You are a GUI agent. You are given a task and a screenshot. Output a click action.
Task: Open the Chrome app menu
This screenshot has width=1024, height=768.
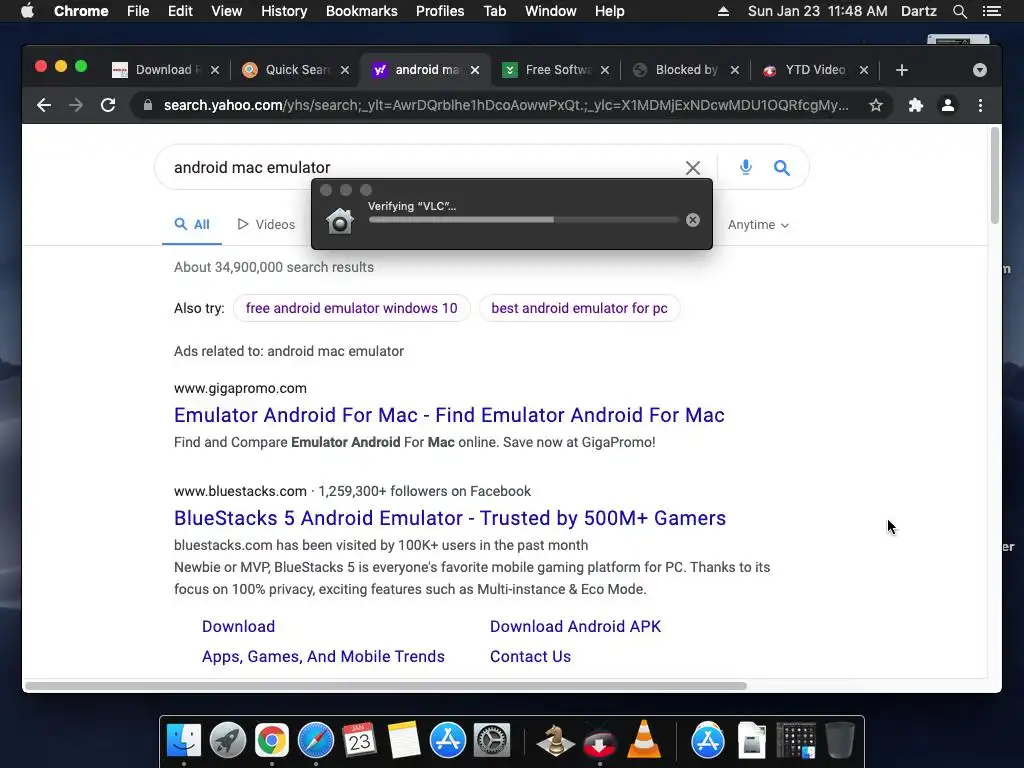(x=81, y=11)
